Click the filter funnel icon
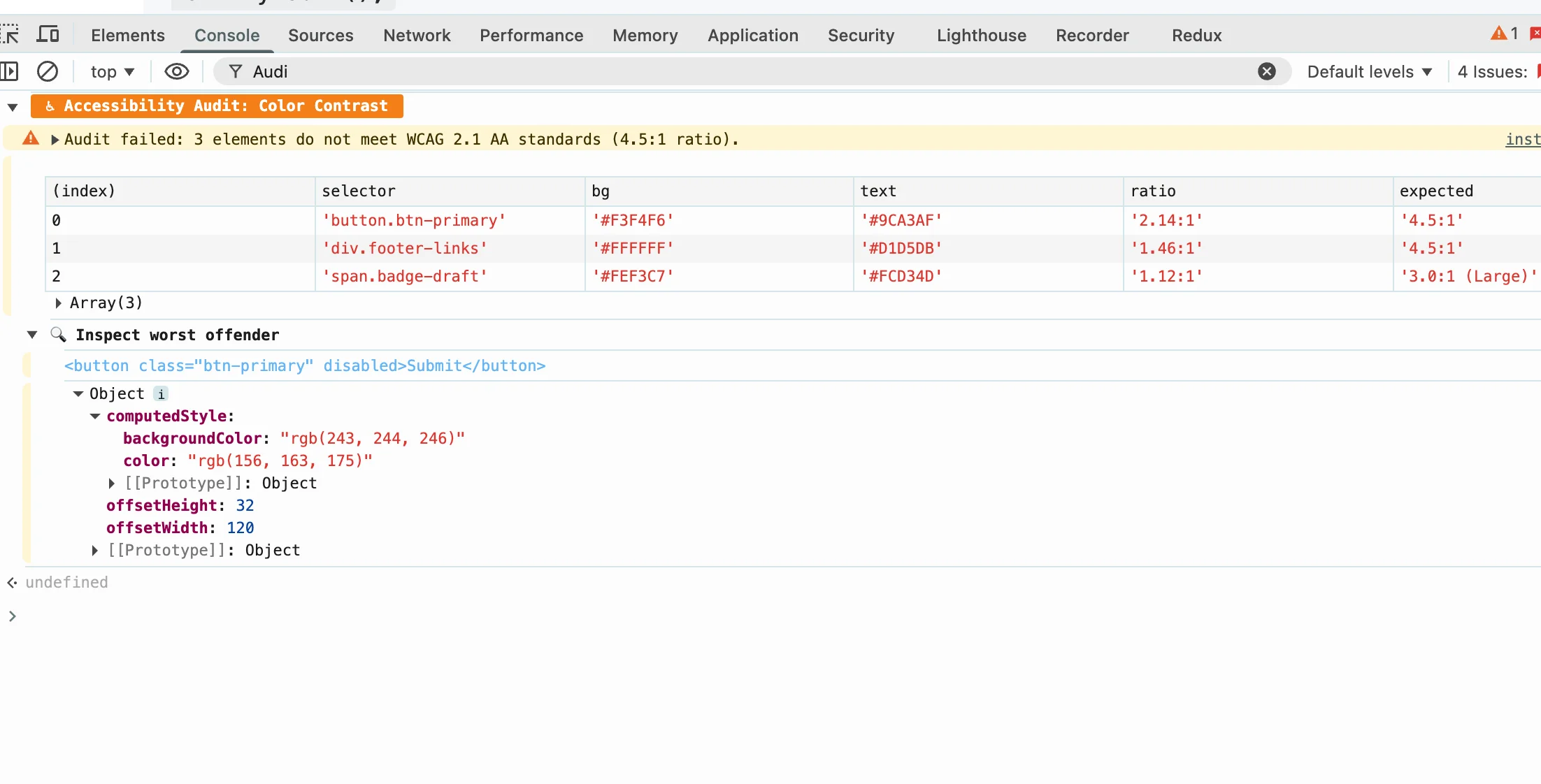The width and height of the screenshot is (1541, 784). [x=236, y=71]
